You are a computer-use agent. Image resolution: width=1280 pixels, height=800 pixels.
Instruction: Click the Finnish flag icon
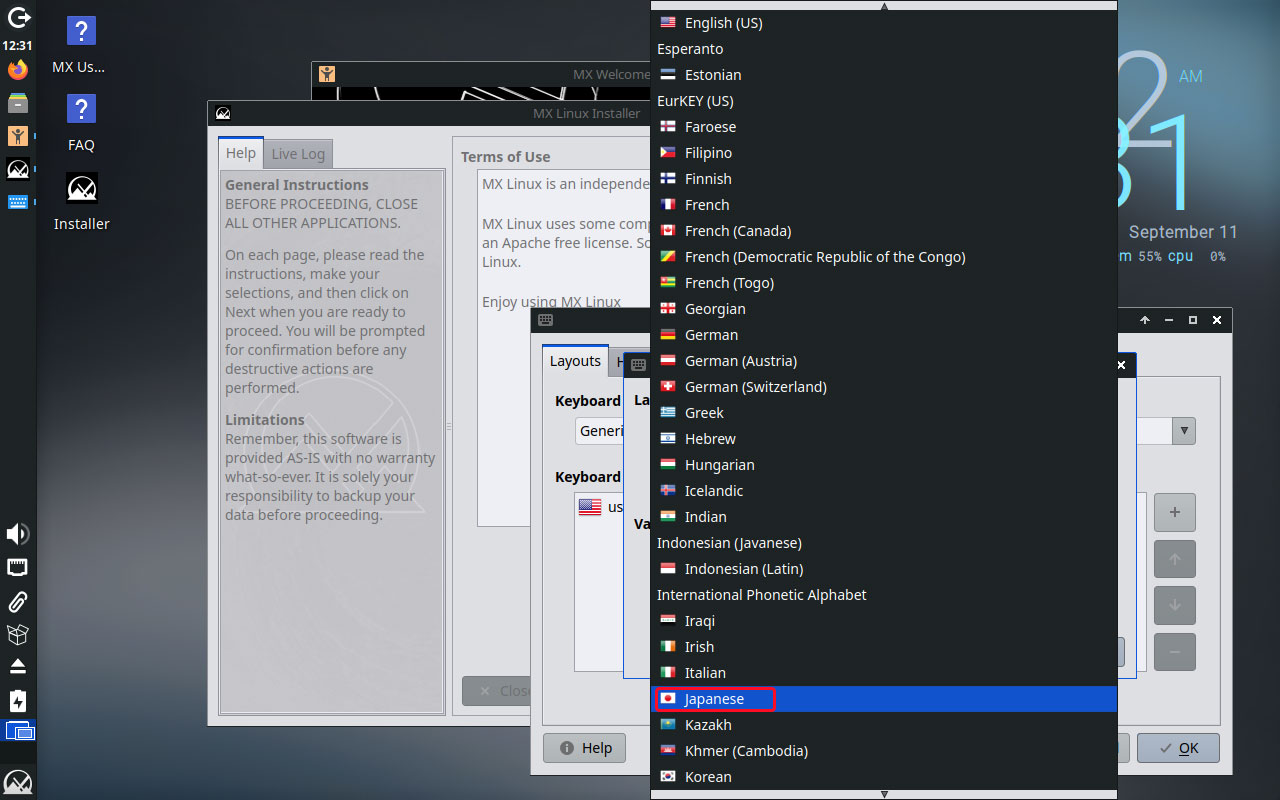(668, 179)
